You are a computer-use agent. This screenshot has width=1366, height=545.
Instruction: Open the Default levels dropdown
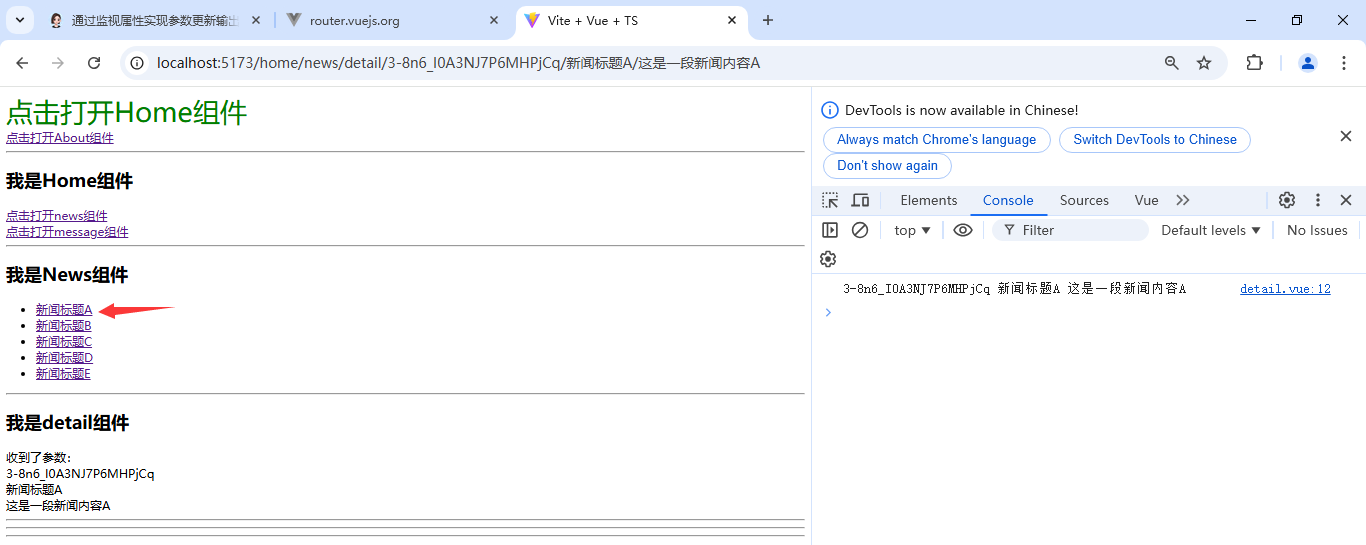(1211, 230)
